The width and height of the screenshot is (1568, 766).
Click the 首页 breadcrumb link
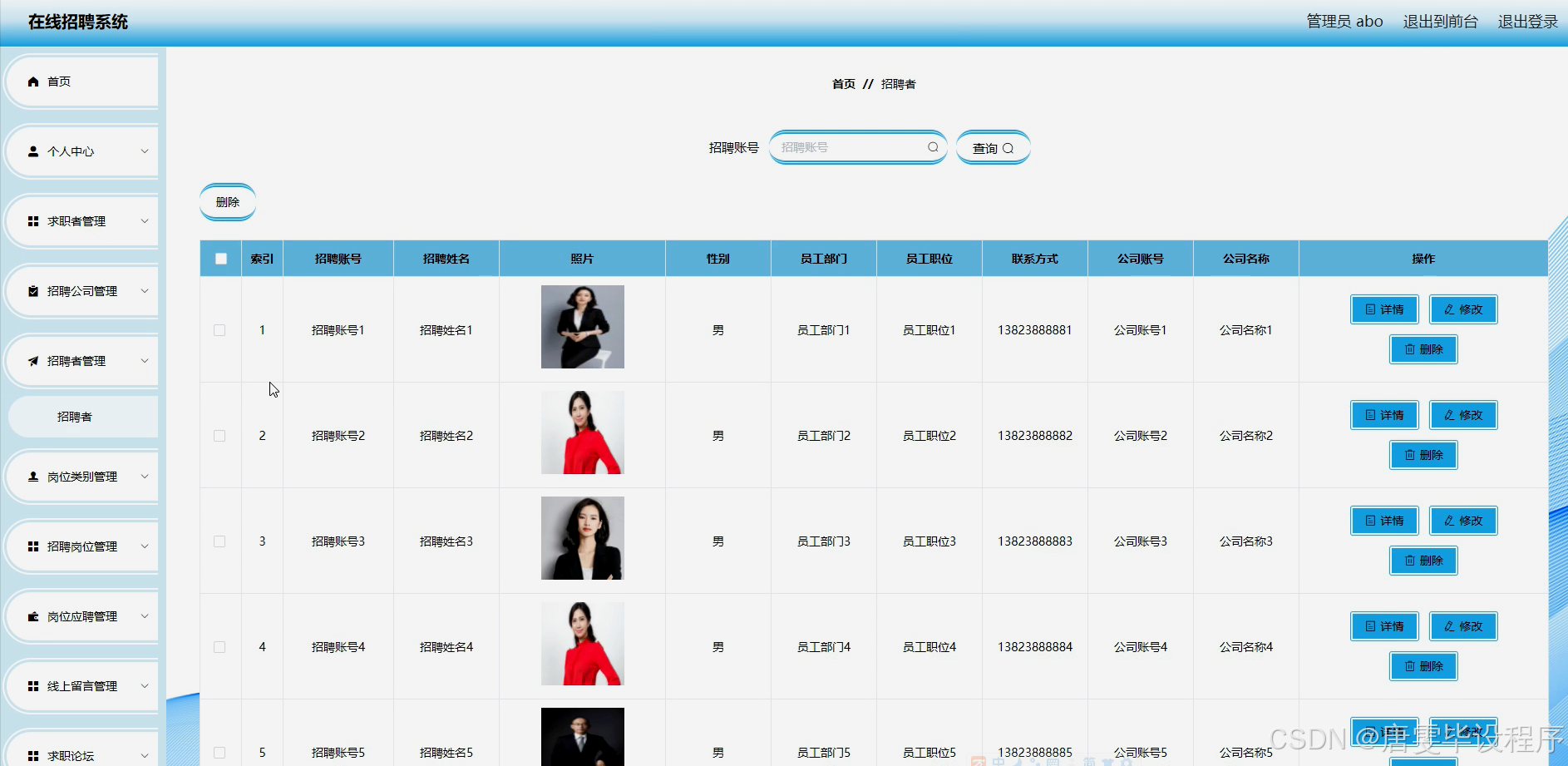844,84
